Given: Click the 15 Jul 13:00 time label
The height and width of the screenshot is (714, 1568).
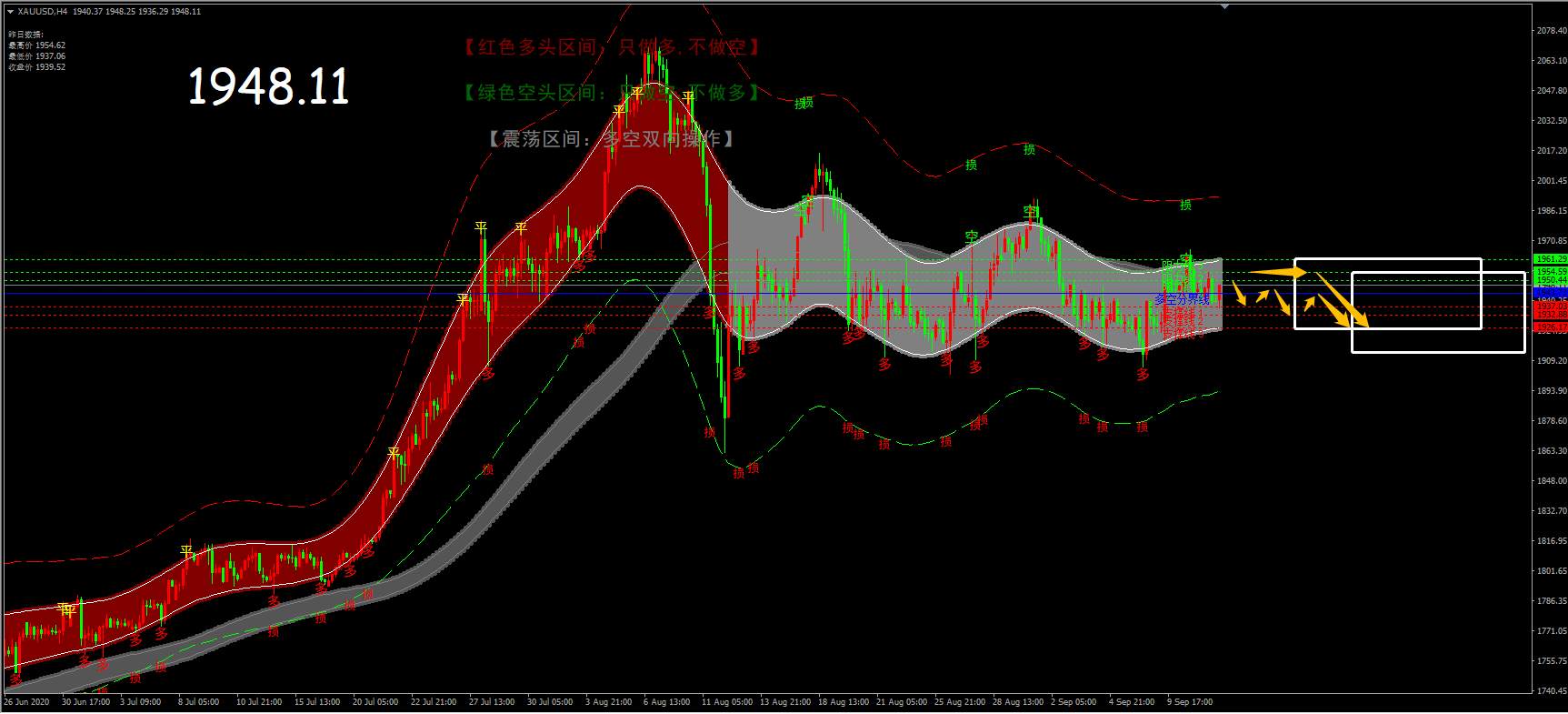Looking at the screenshot, I should [x=317, y=702].
